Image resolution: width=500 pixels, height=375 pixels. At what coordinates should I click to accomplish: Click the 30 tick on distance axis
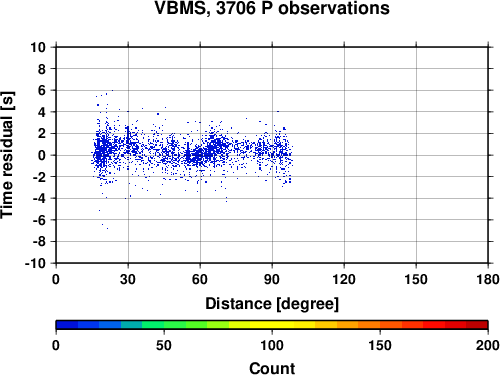point(128,279)
